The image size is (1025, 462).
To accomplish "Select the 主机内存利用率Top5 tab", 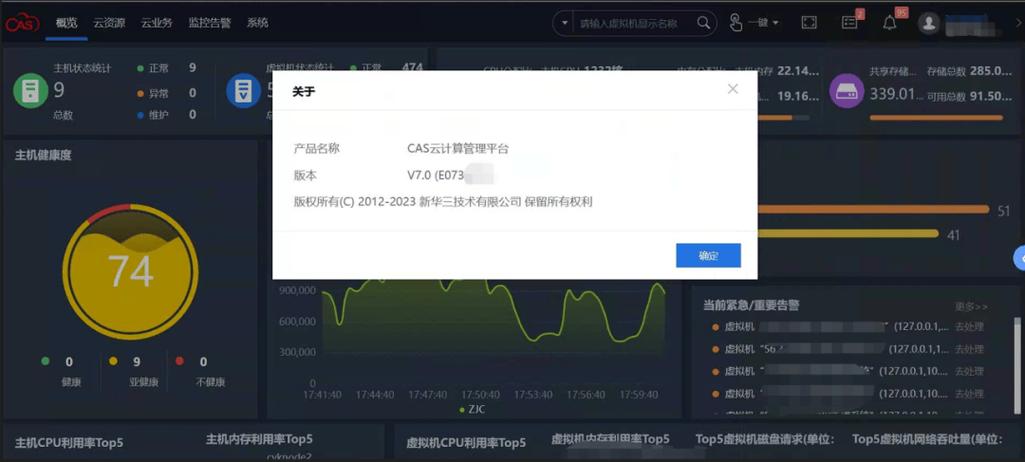I will [x=260, y=438].
